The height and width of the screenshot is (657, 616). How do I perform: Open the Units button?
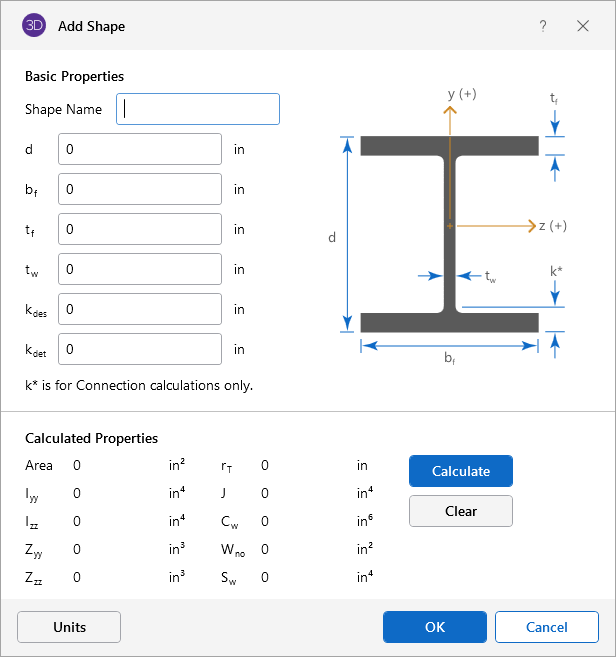click(69, 627)
